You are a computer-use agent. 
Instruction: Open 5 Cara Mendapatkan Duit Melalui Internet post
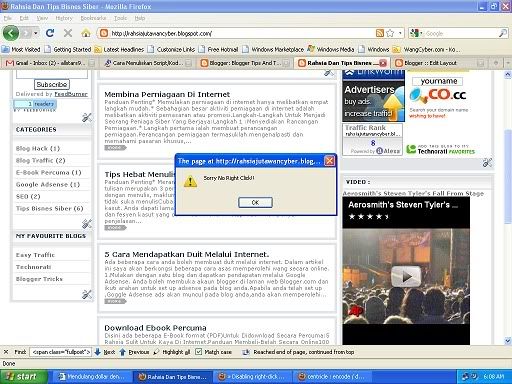(x=187, y=254)
